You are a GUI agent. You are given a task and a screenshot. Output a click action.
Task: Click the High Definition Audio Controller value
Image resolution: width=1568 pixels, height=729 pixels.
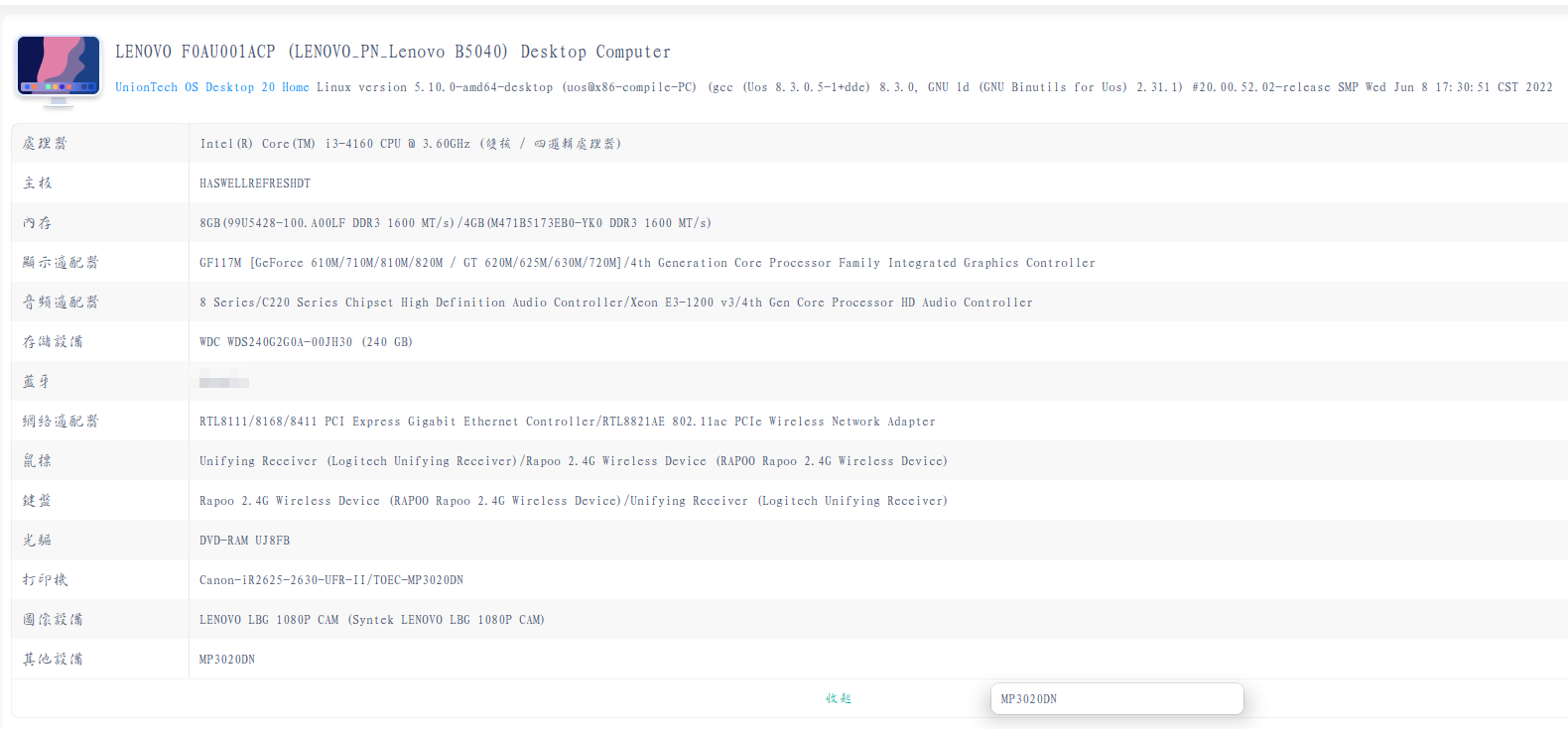616,303
